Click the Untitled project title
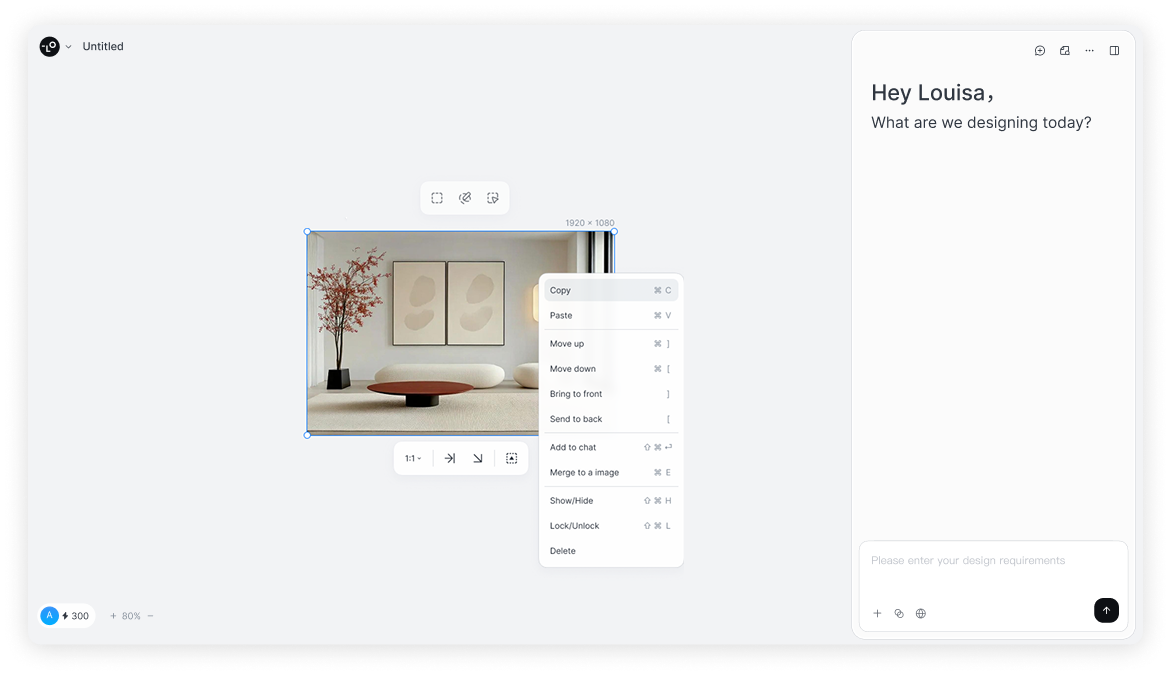 point(103,46)
